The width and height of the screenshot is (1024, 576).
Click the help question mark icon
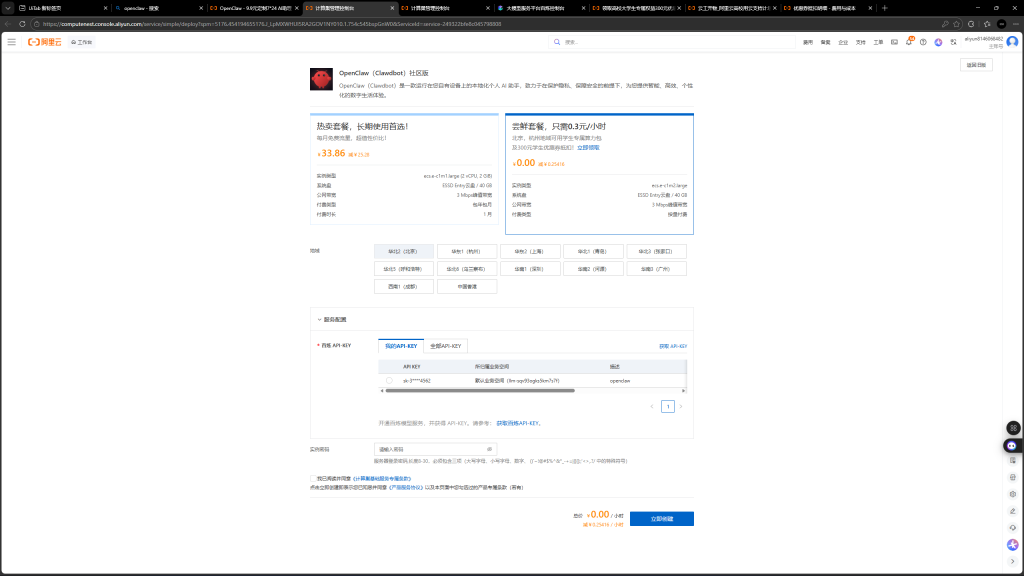[x=924, y=42]
